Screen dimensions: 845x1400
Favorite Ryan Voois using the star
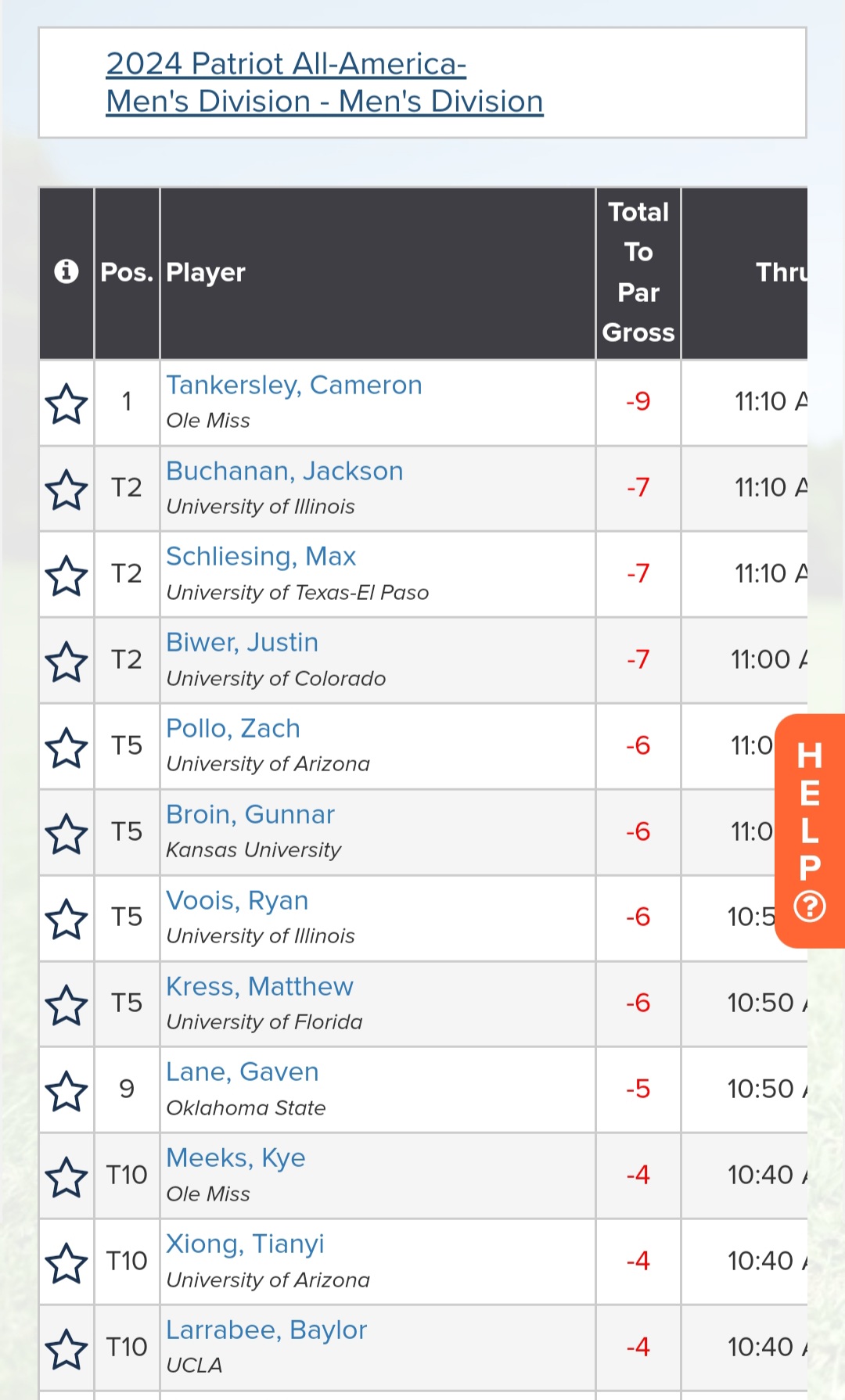[x=67, y=919]
